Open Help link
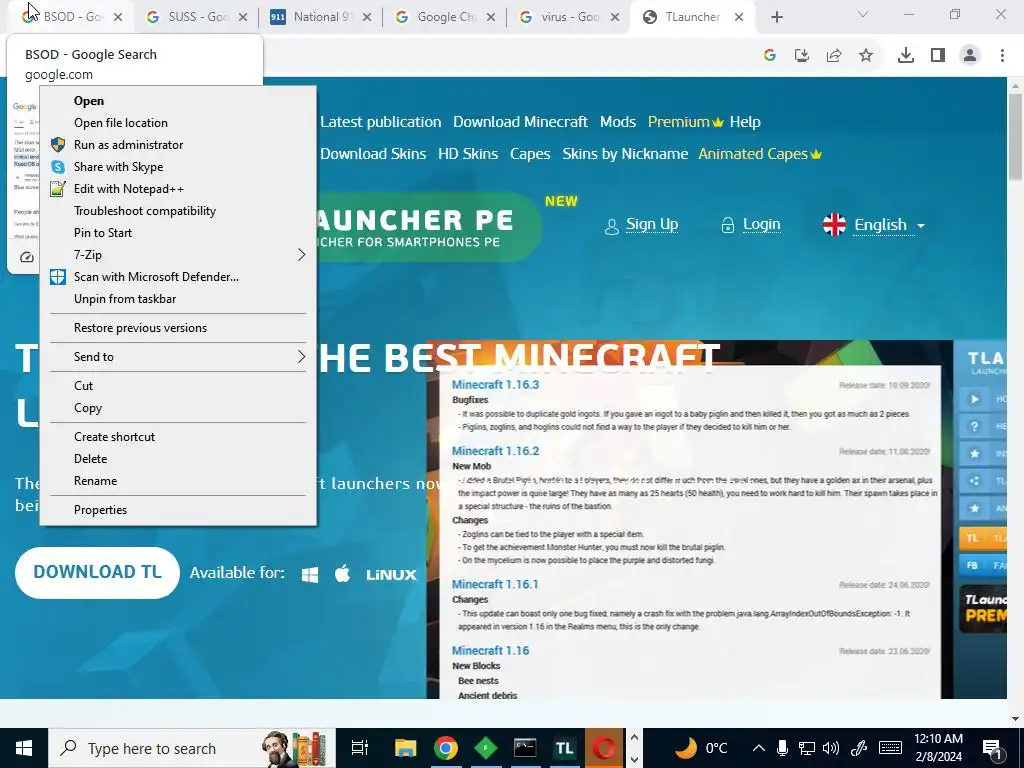 point(745,122)
